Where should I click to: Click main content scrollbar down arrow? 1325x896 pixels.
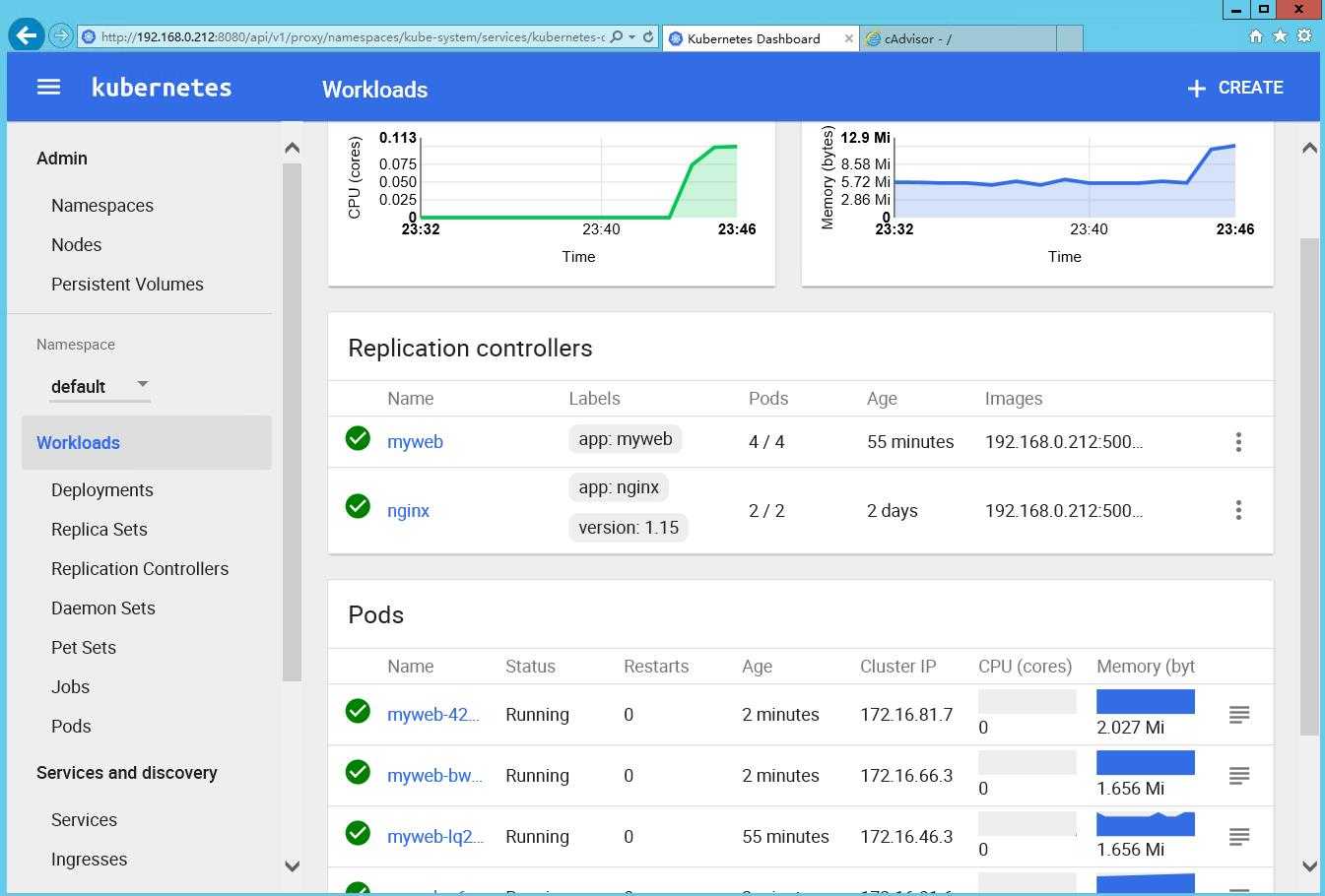[x=1309, y=866]
